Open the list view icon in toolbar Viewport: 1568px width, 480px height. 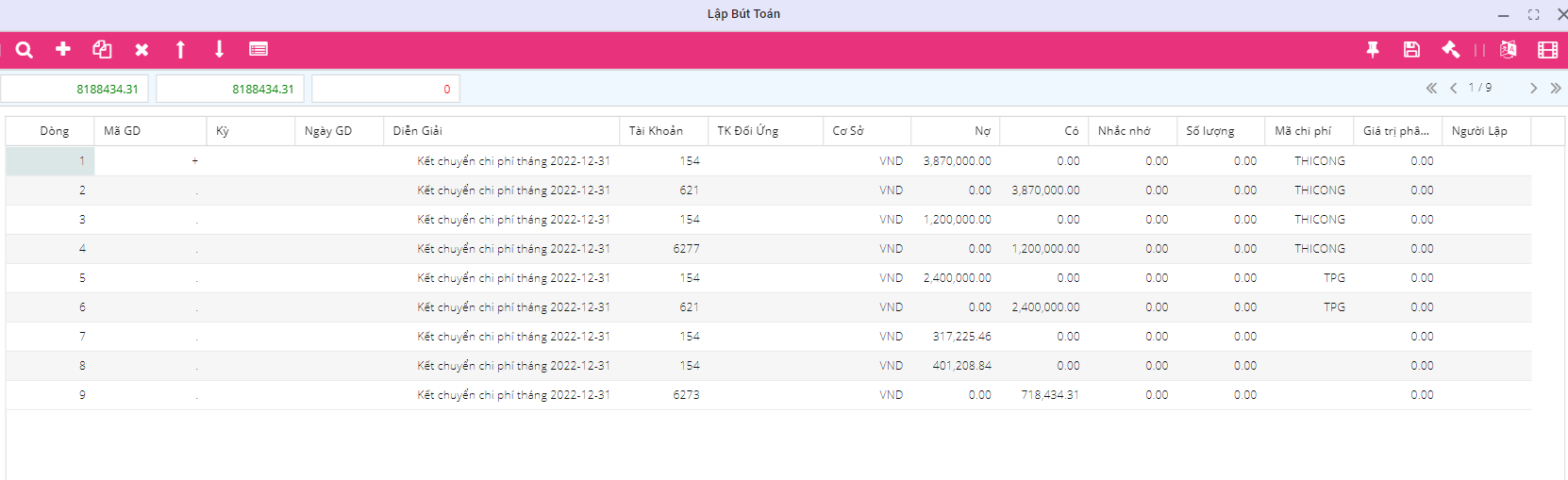[x=259, y=49]
